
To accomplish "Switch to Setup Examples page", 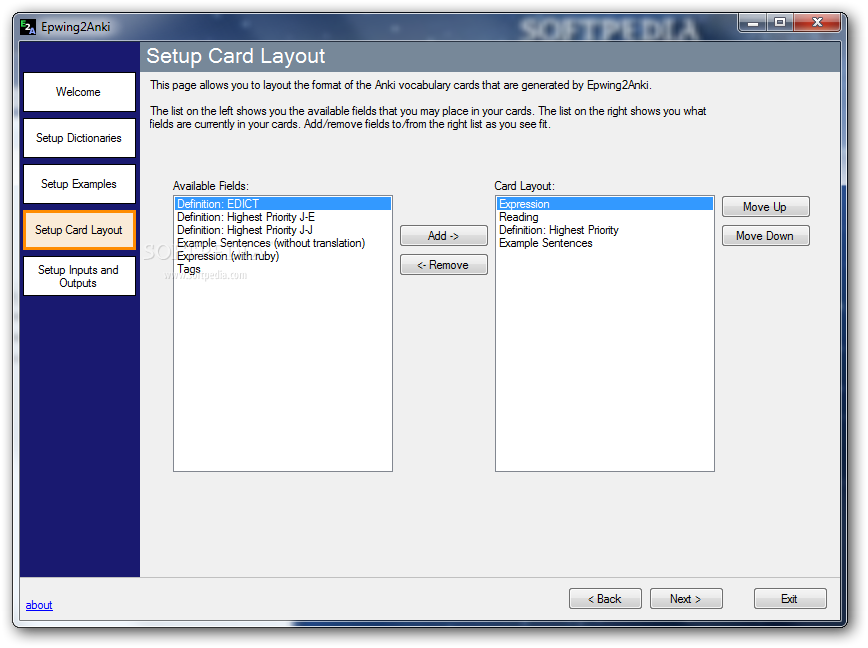I will click(x=79, y=184).
